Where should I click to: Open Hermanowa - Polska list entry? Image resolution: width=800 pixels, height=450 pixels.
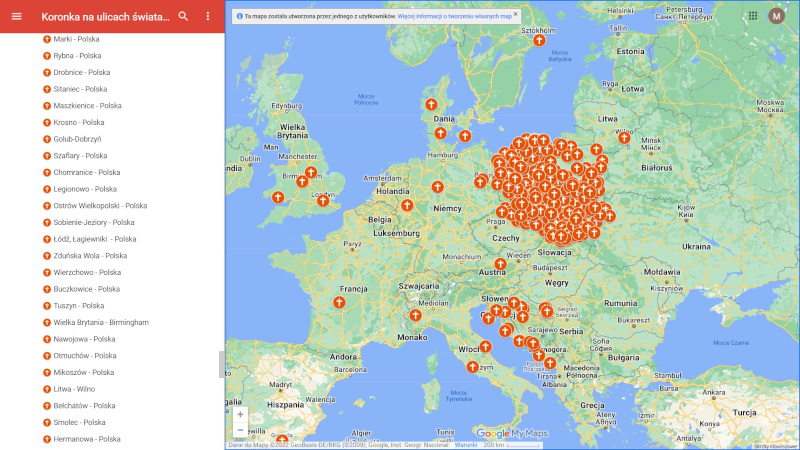click(x=87, y=439)
